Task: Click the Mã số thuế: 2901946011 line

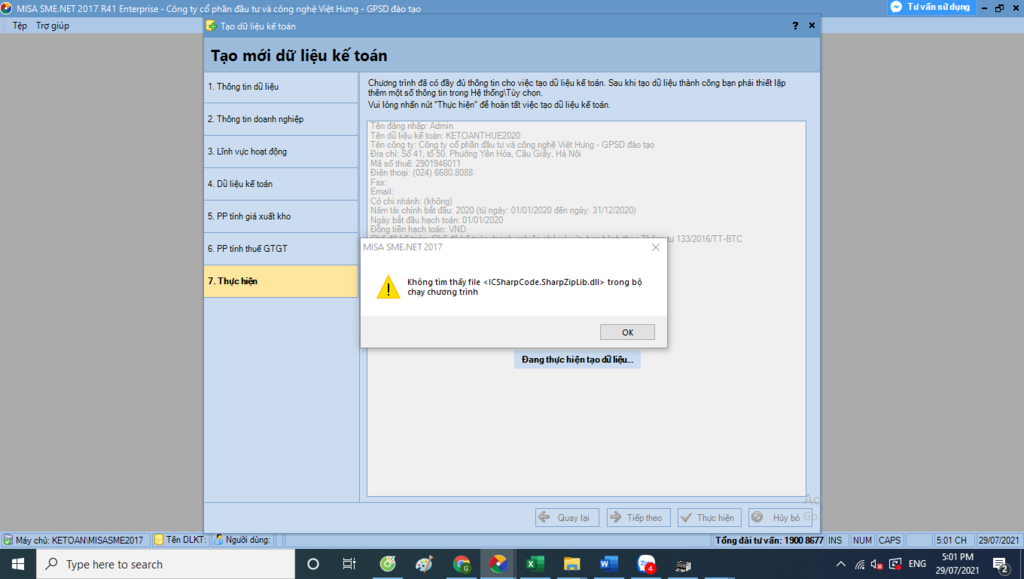Action: point(415,164)
